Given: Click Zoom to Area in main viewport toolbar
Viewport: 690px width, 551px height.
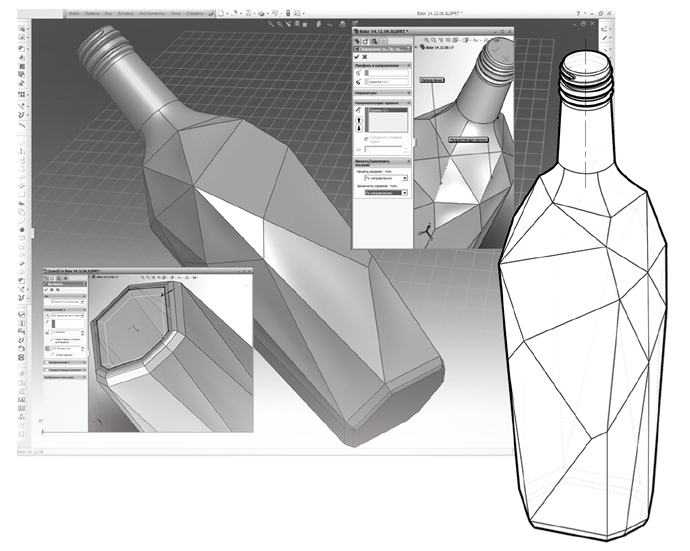Looking at the screenshot, I should [x=280, y=24].
